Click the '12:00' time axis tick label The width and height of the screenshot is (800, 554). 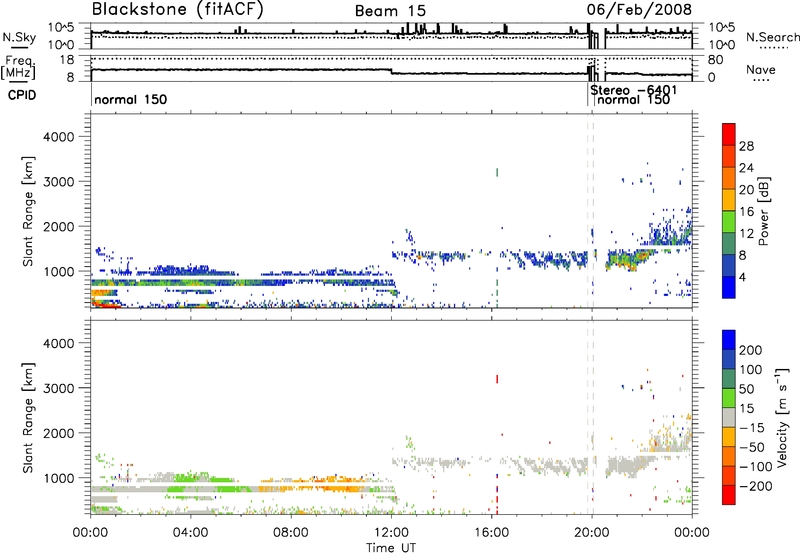pyautogui.click(x=391, y=533)
